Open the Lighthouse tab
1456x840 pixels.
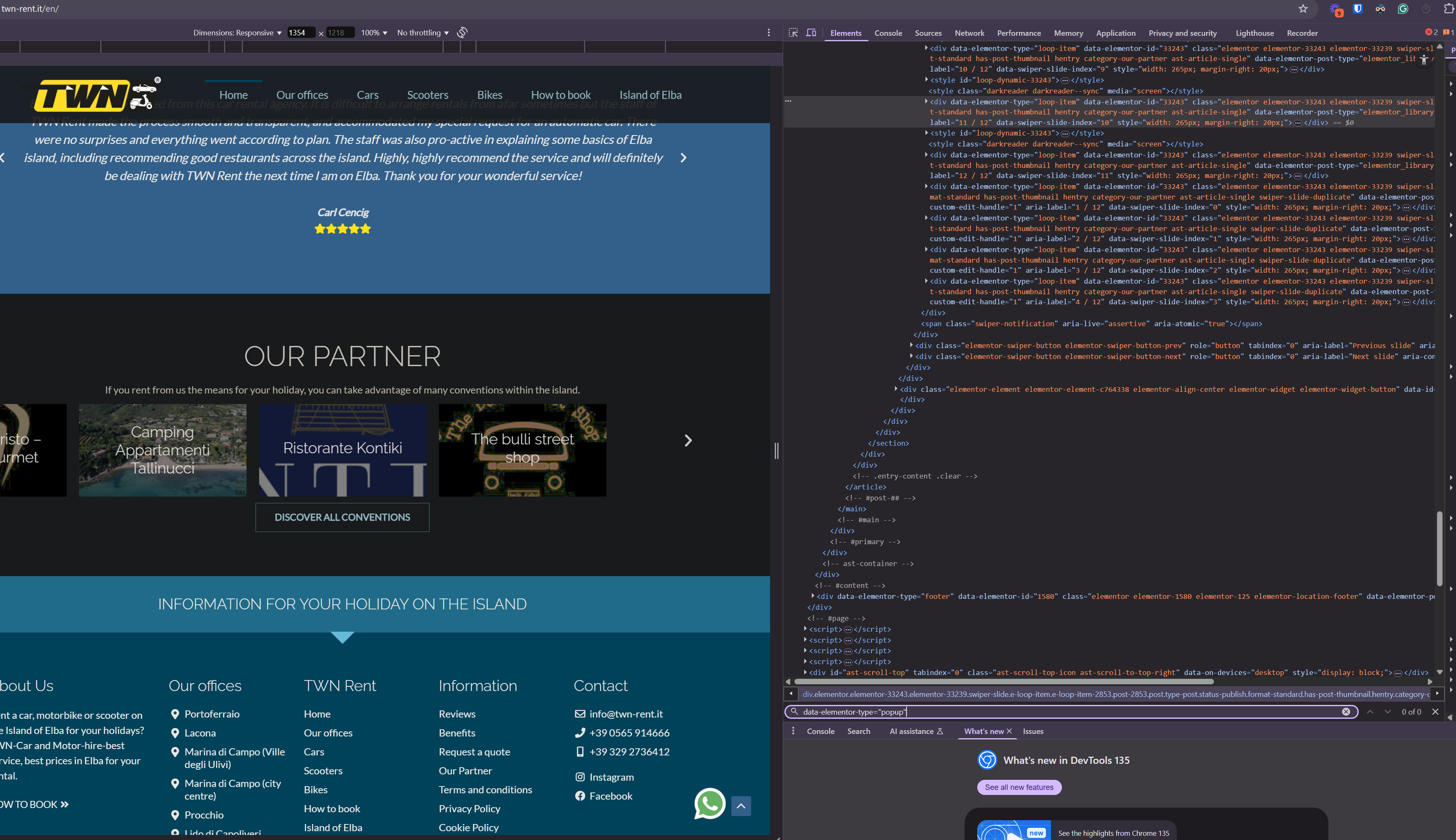click(x=1255, y=33)
